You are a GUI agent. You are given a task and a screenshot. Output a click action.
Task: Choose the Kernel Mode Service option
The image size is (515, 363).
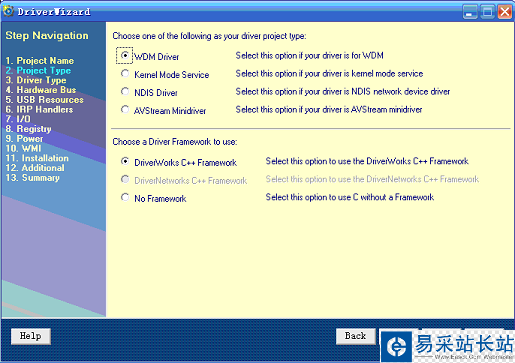point(125,73)
